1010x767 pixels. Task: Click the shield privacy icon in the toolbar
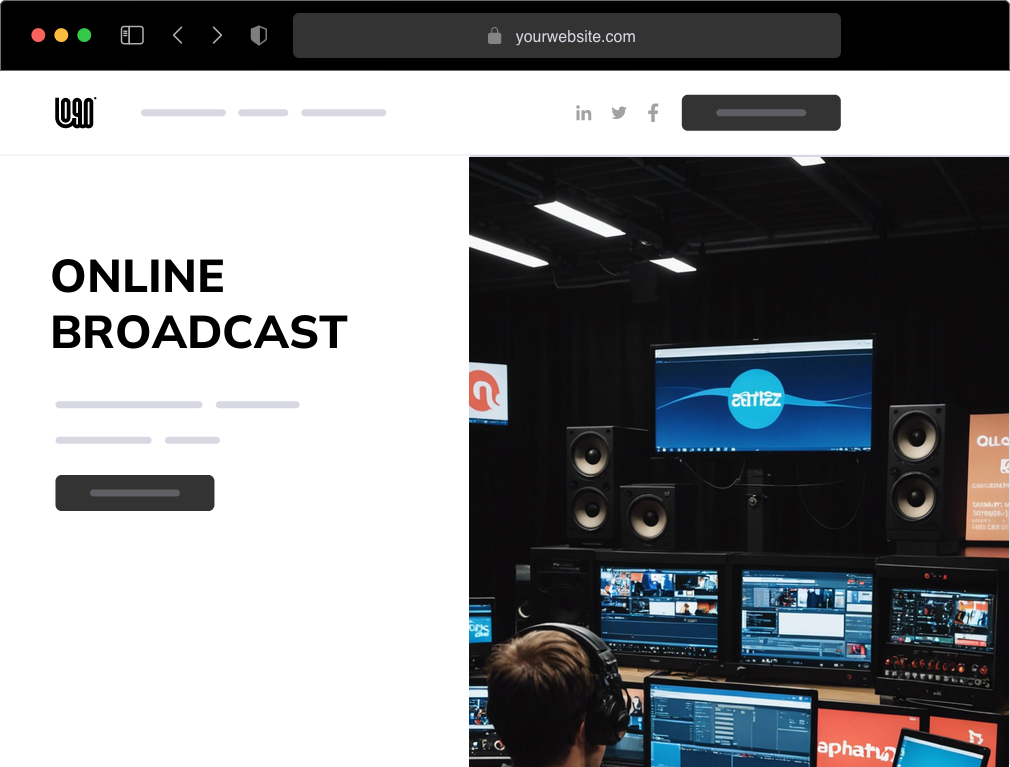258,34
